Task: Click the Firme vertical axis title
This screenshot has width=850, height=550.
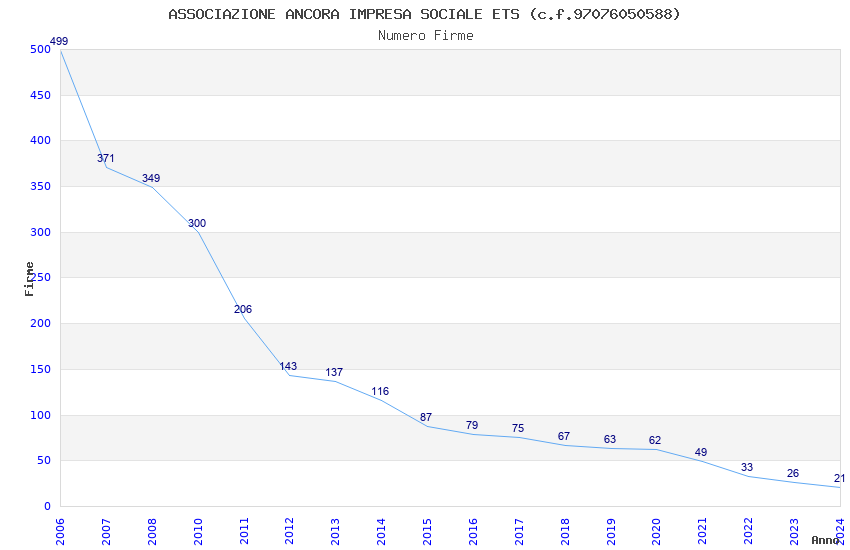Action: coord(29,279)
